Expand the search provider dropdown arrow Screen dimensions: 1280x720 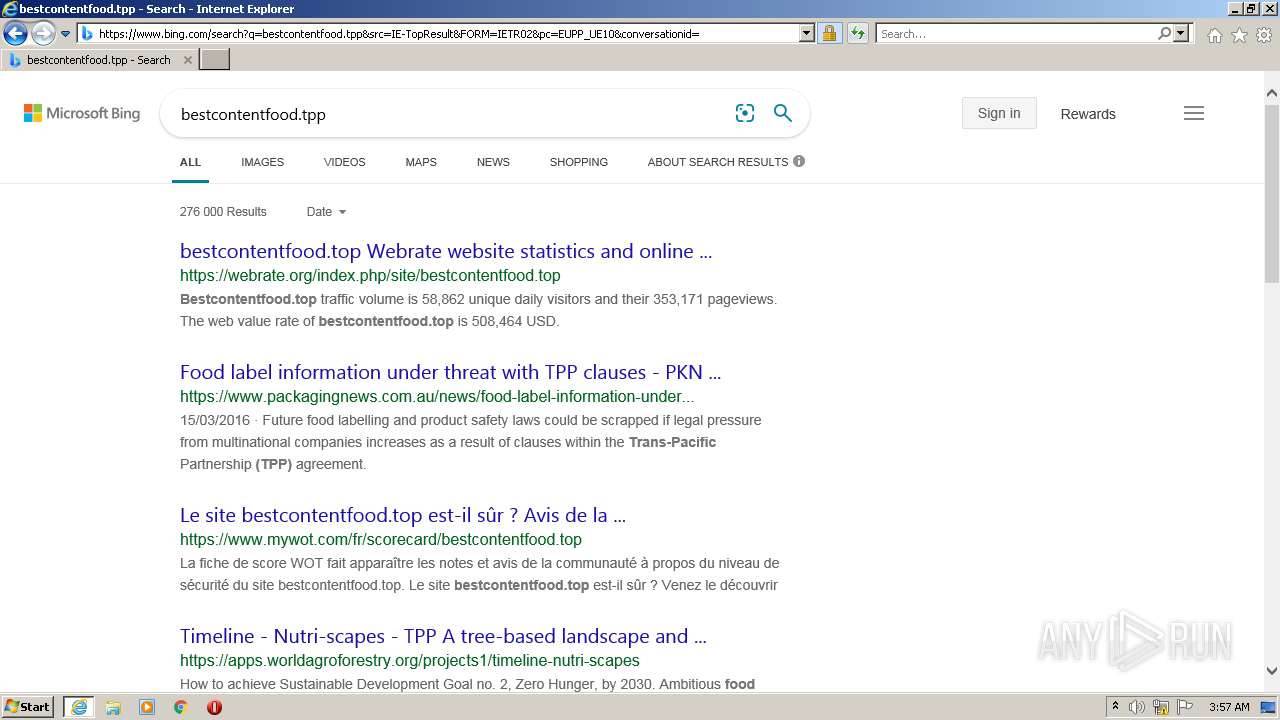(x=1181, y=33)
